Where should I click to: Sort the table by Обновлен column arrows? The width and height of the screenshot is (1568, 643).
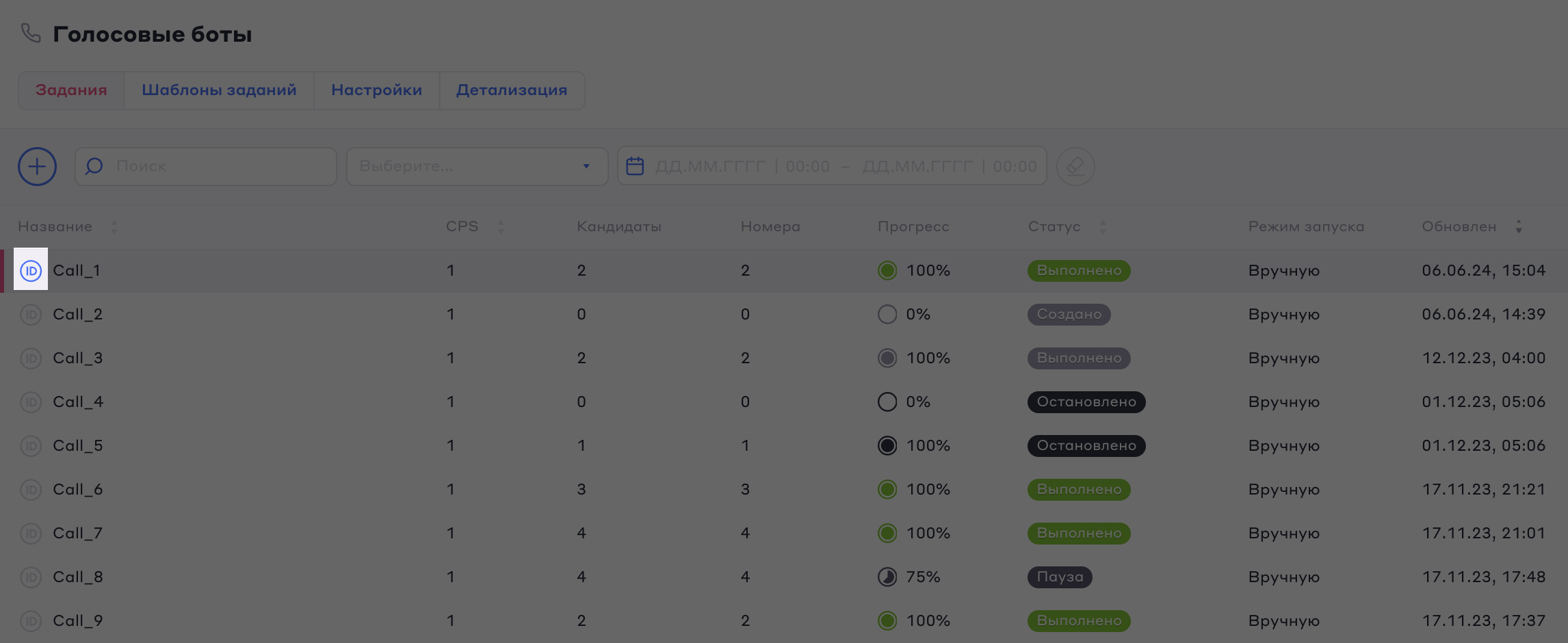1519,227
